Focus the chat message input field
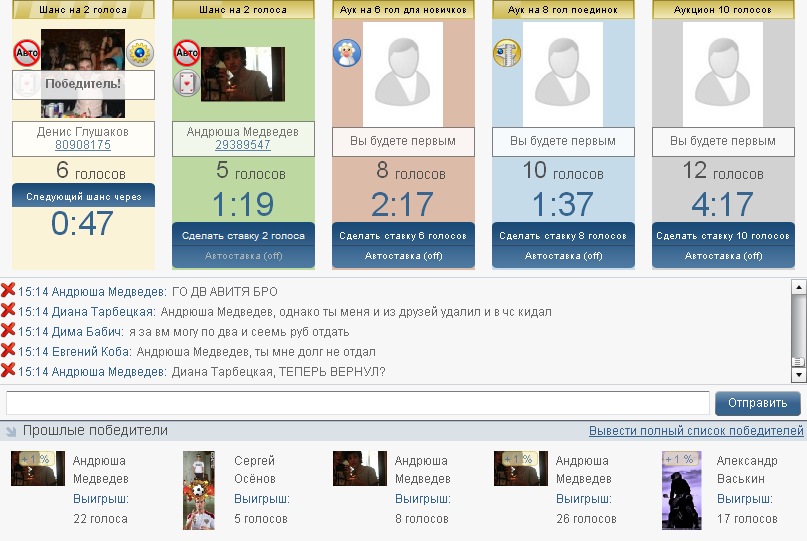This screenshot has width=807, height=541. point(358,403)
